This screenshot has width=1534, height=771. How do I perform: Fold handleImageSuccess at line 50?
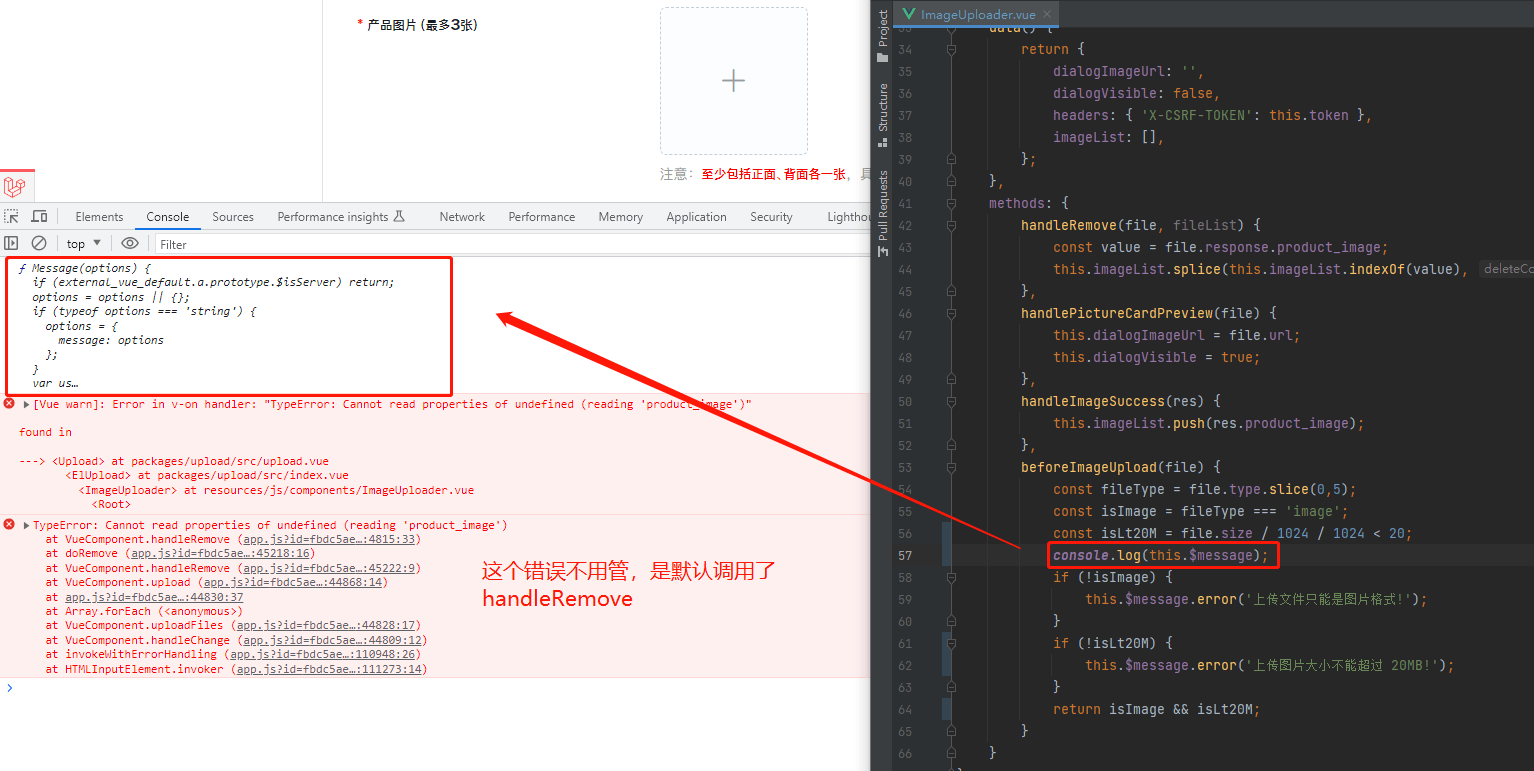click(x=951, y=401)
